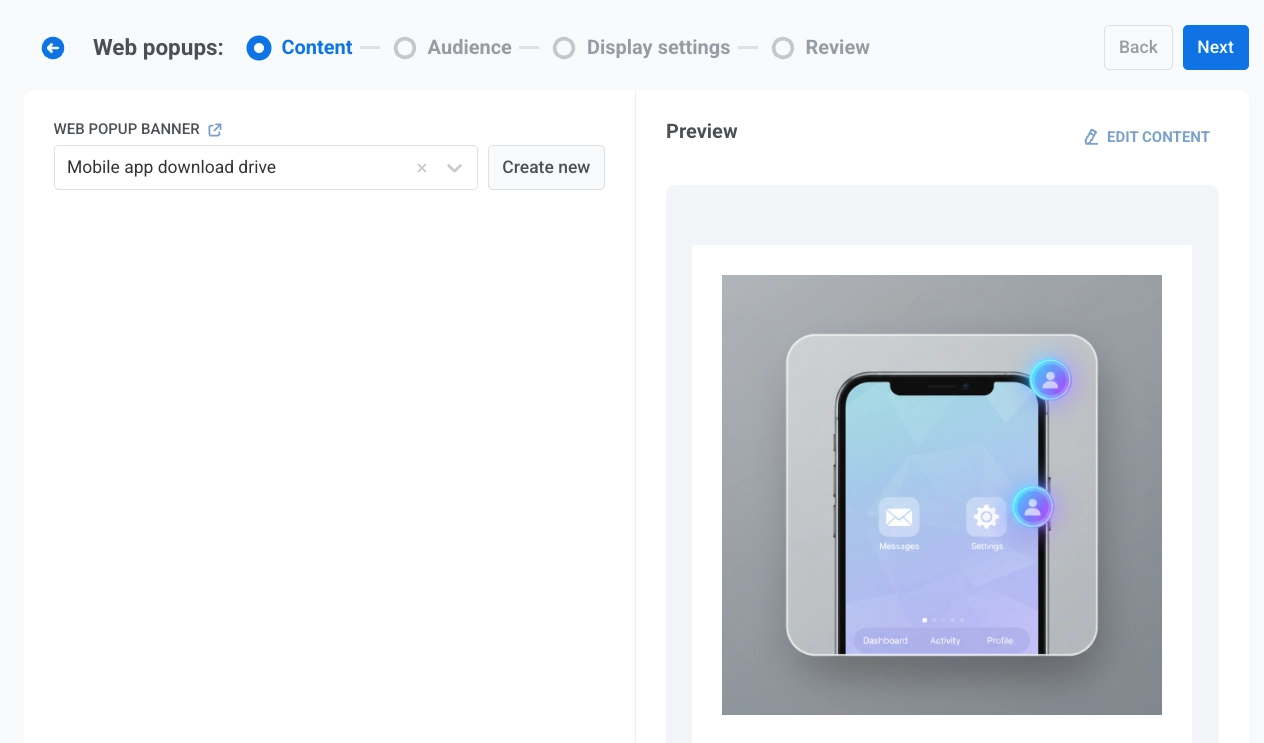Viewport: 1264px width, 743px height.
Task: Go to the Audience step label
Action: pos(469,47)
